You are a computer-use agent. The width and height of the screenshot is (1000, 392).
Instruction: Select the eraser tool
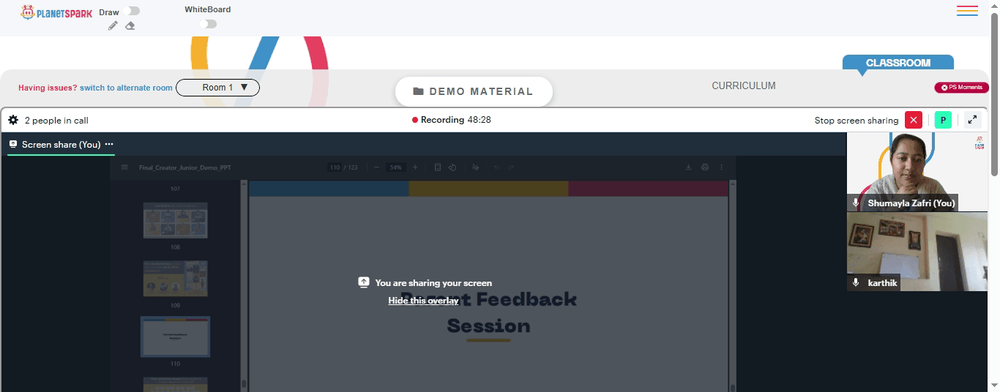coord(130,25)
